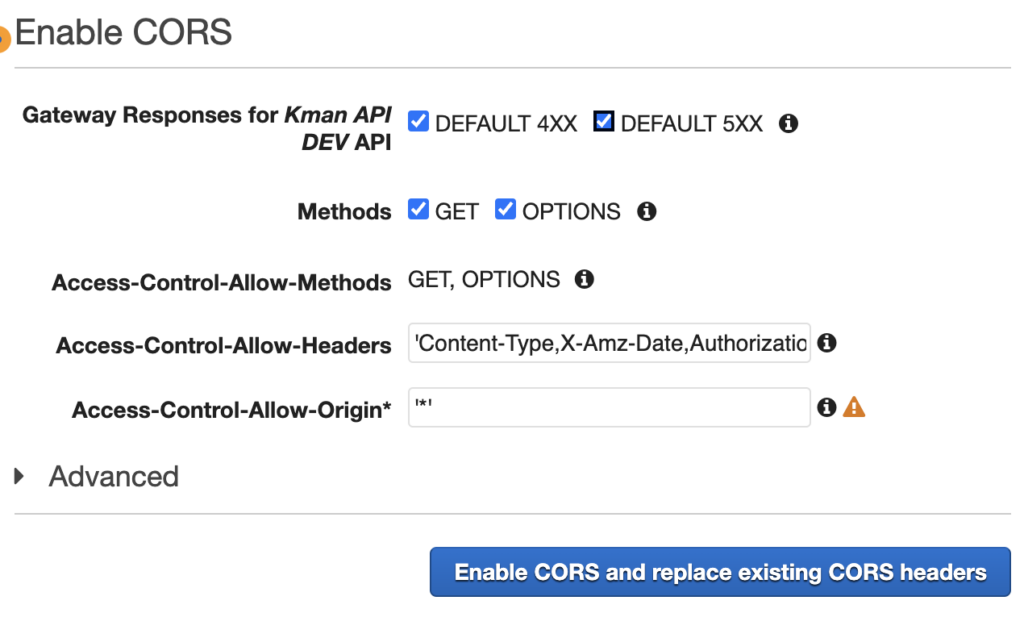Click info icon beside Methods OPTIONS checkbox

(647, 211)
